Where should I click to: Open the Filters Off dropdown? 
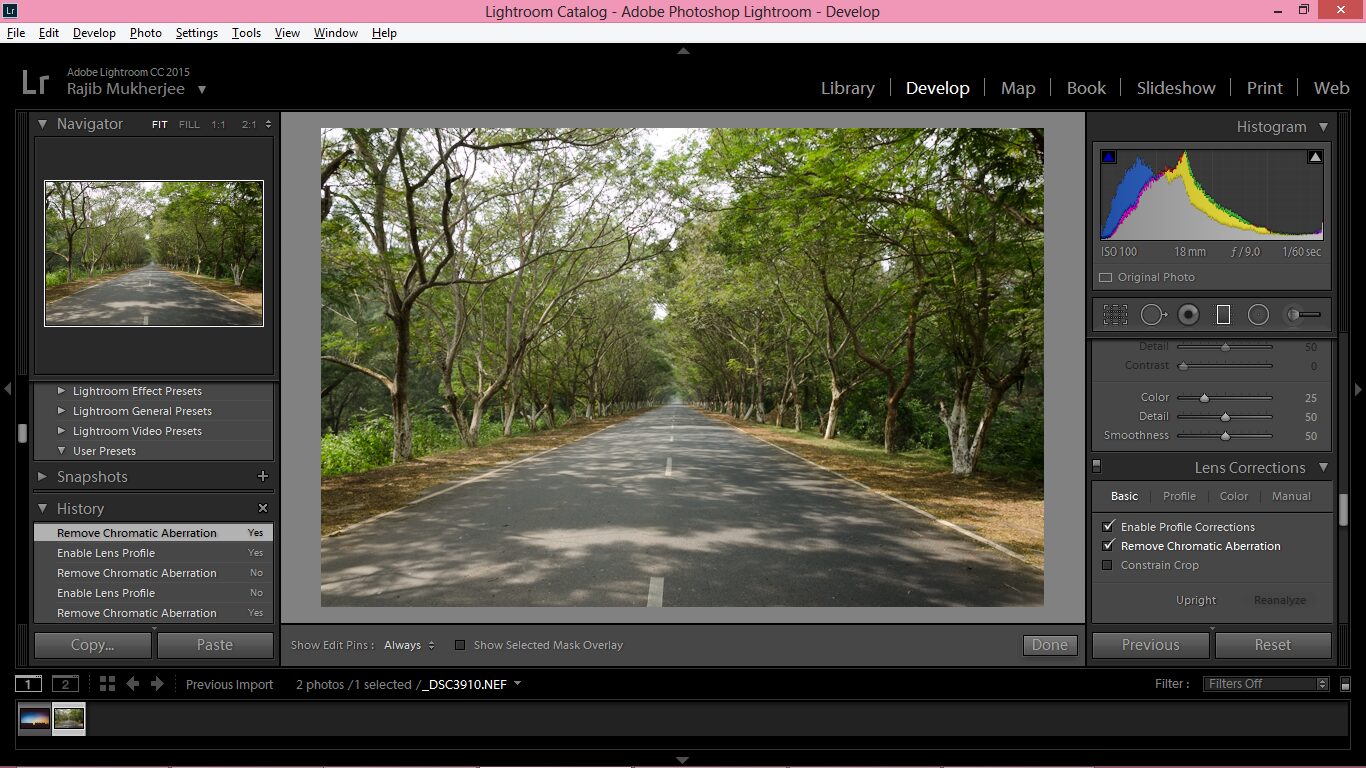point(1266,684)
